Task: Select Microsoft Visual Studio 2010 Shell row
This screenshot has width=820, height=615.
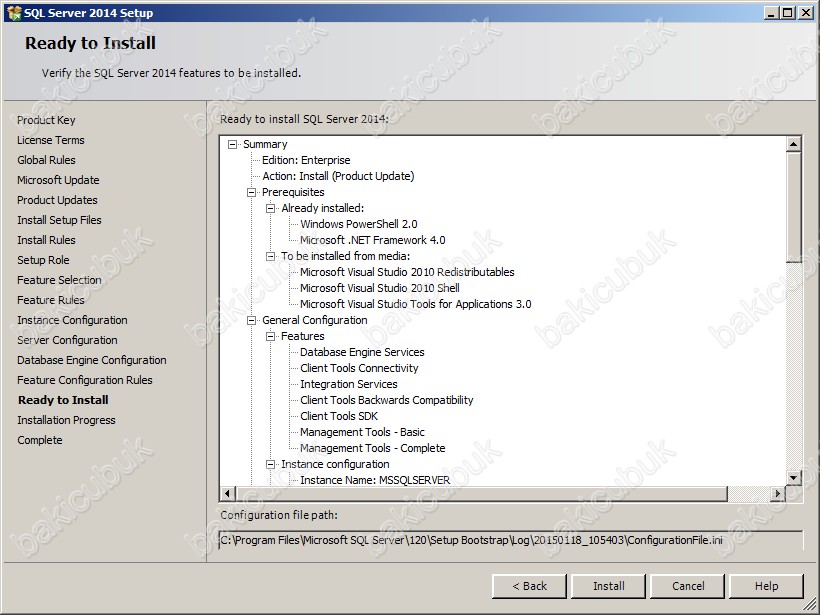Action: (x=380, y=288)
